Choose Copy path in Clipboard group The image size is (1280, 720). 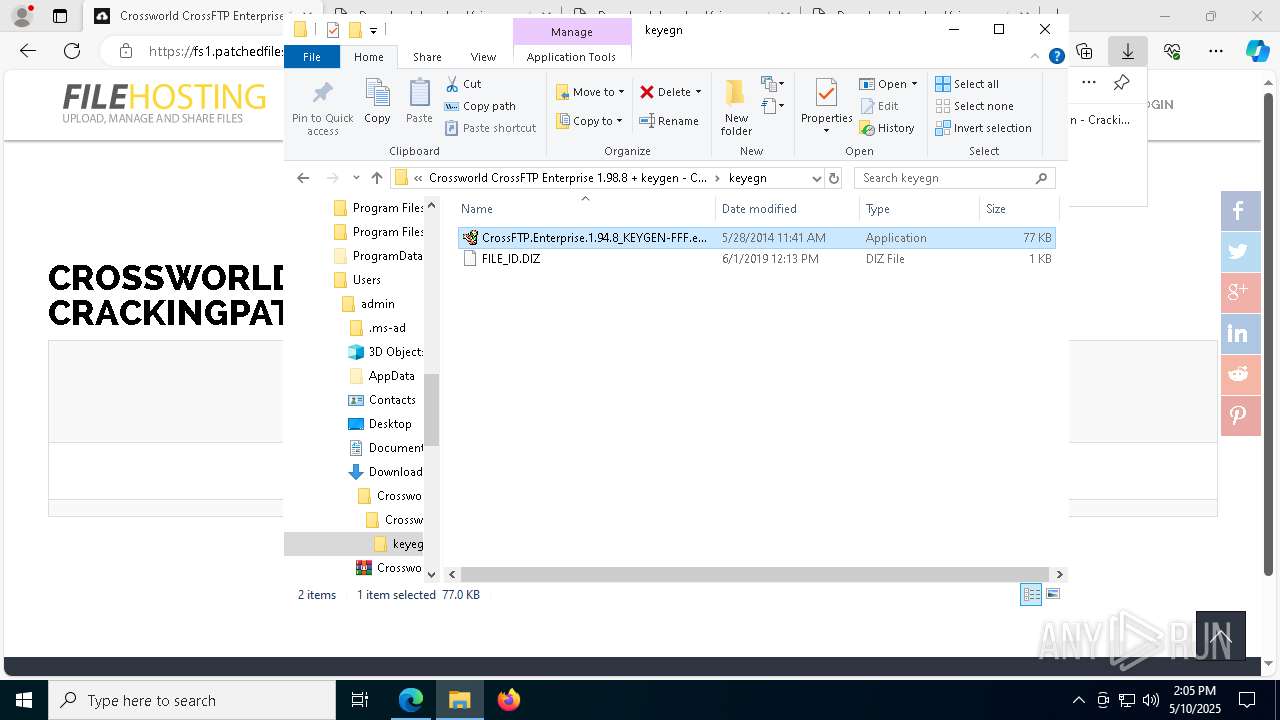(480, 106)
